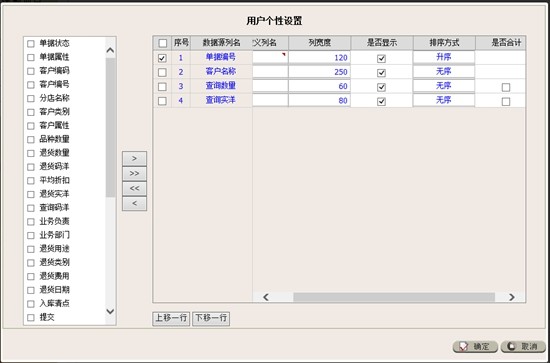The height and width of the screenshot is (363, 550).
Task: Click the 是否显示 column header
Action: pos(382,43)
